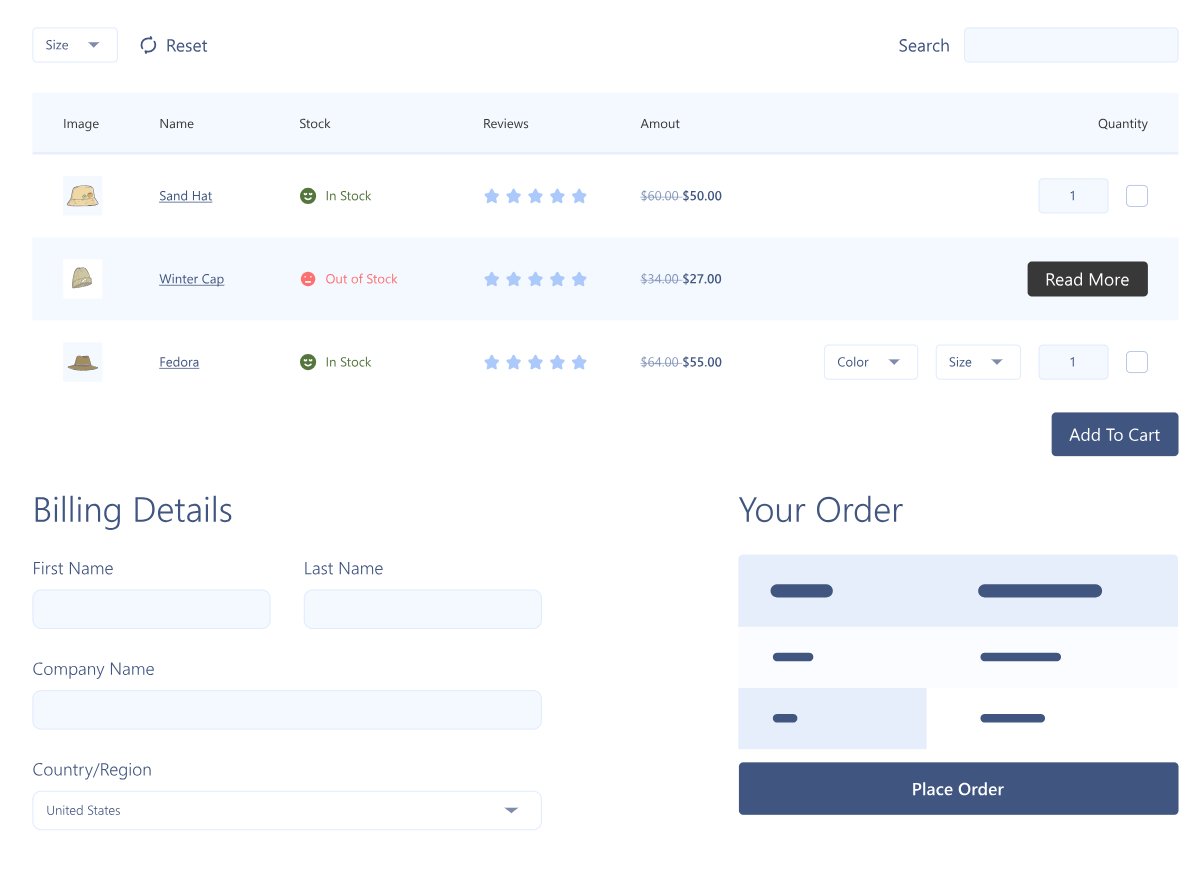Open the Size filter dropdown at the top
Image resolution: width=1194 pixels, height=872 pixels.
click(75, 45)
